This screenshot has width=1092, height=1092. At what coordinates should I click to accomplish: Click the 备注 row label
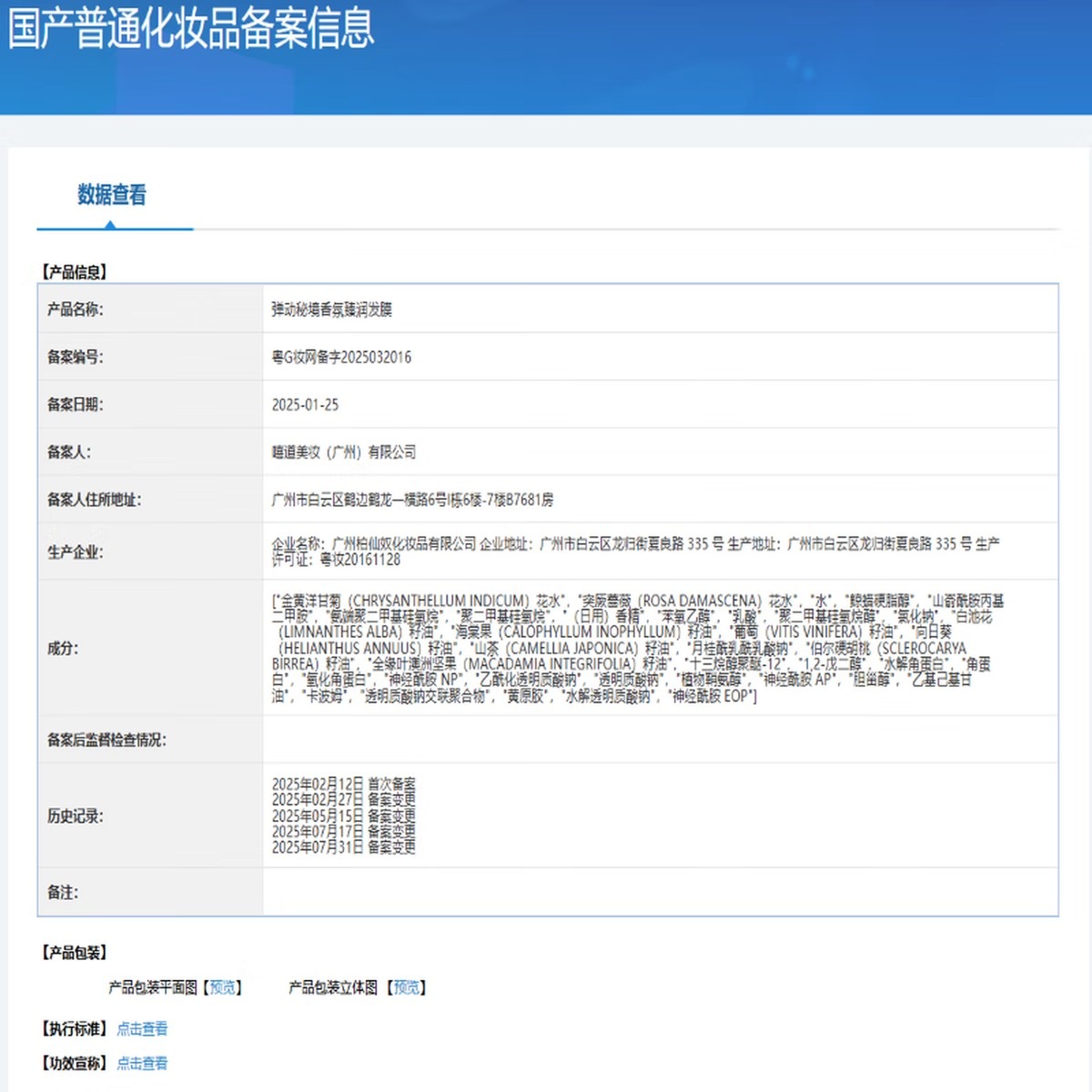63,893
